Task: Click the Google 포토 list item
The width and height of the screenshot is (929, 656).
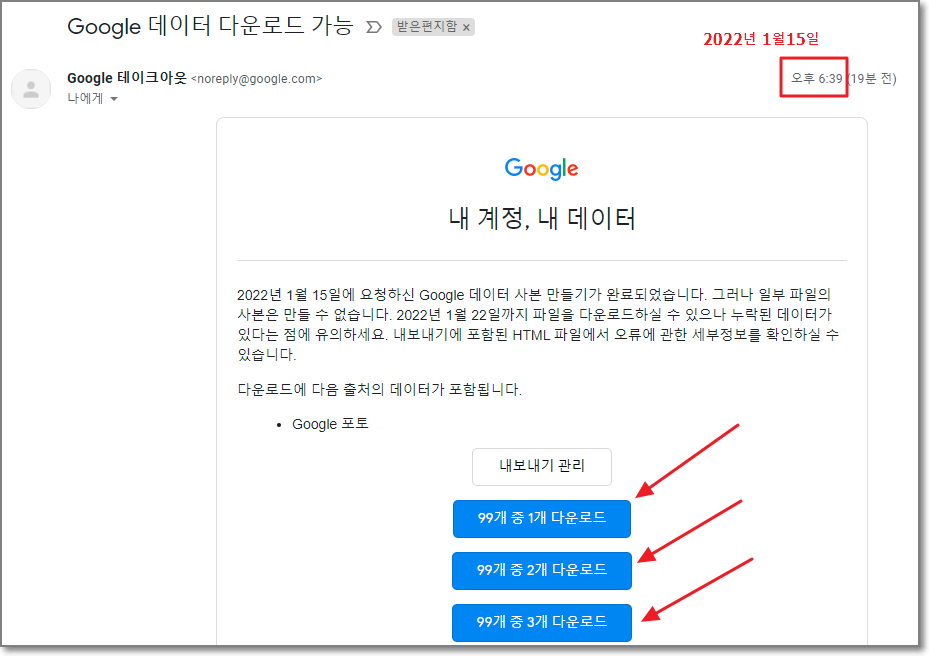Action: point(330,424)
